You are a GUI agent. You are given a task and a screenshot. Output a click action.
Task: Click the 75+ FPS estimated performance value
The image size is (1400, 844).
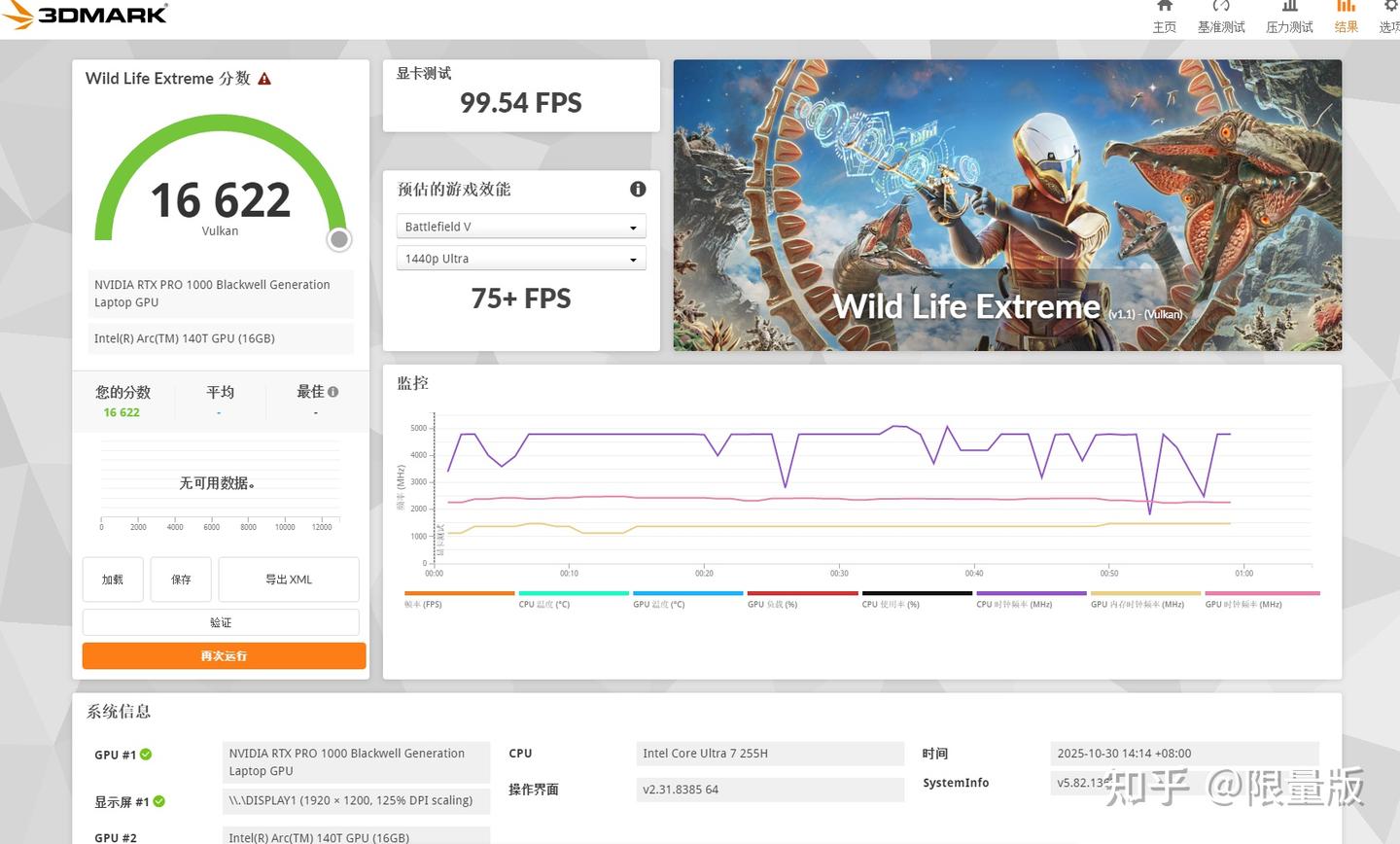(521, 299)
